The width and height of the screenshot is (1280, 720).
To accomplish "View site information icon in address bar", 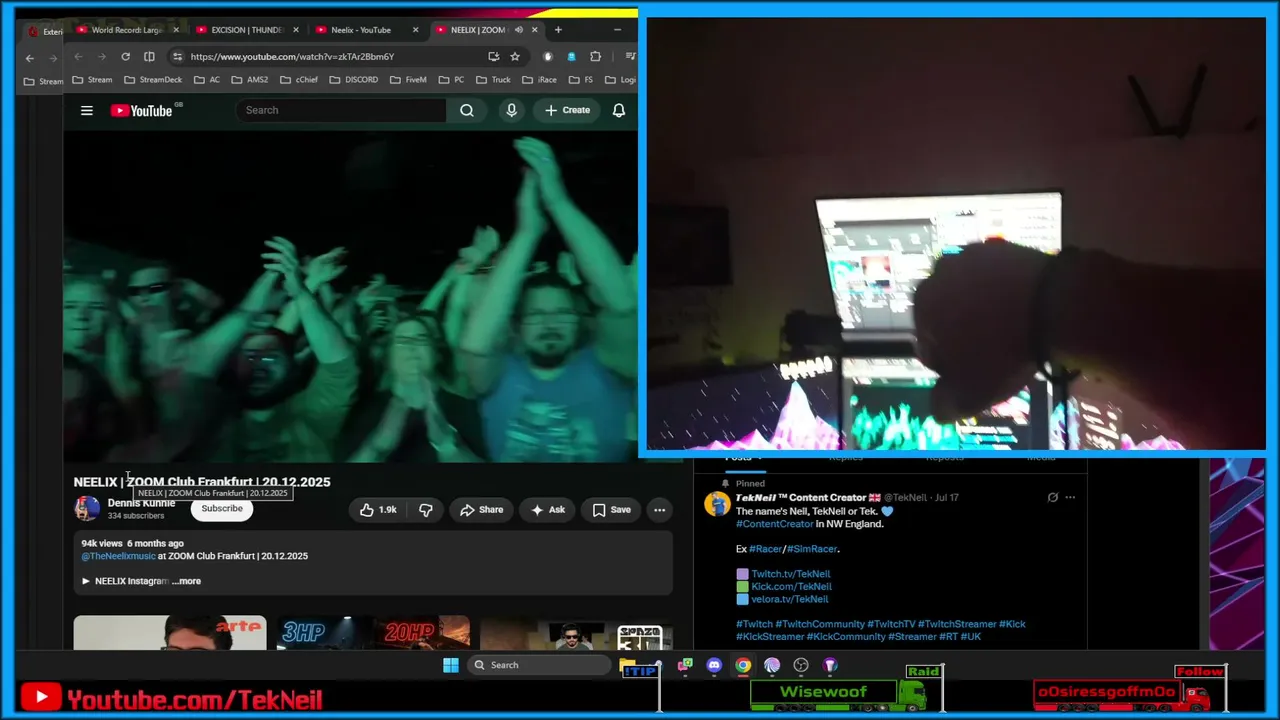I will click(177, 57).
